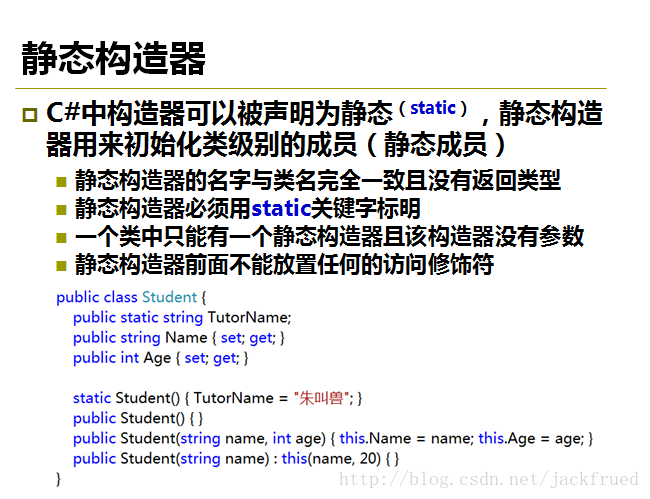Image resolution: width=650 pixels, height=499 pixels.
Task: Click the hollow square bullet before C#中构造器
Action: (x=29, y=115)
